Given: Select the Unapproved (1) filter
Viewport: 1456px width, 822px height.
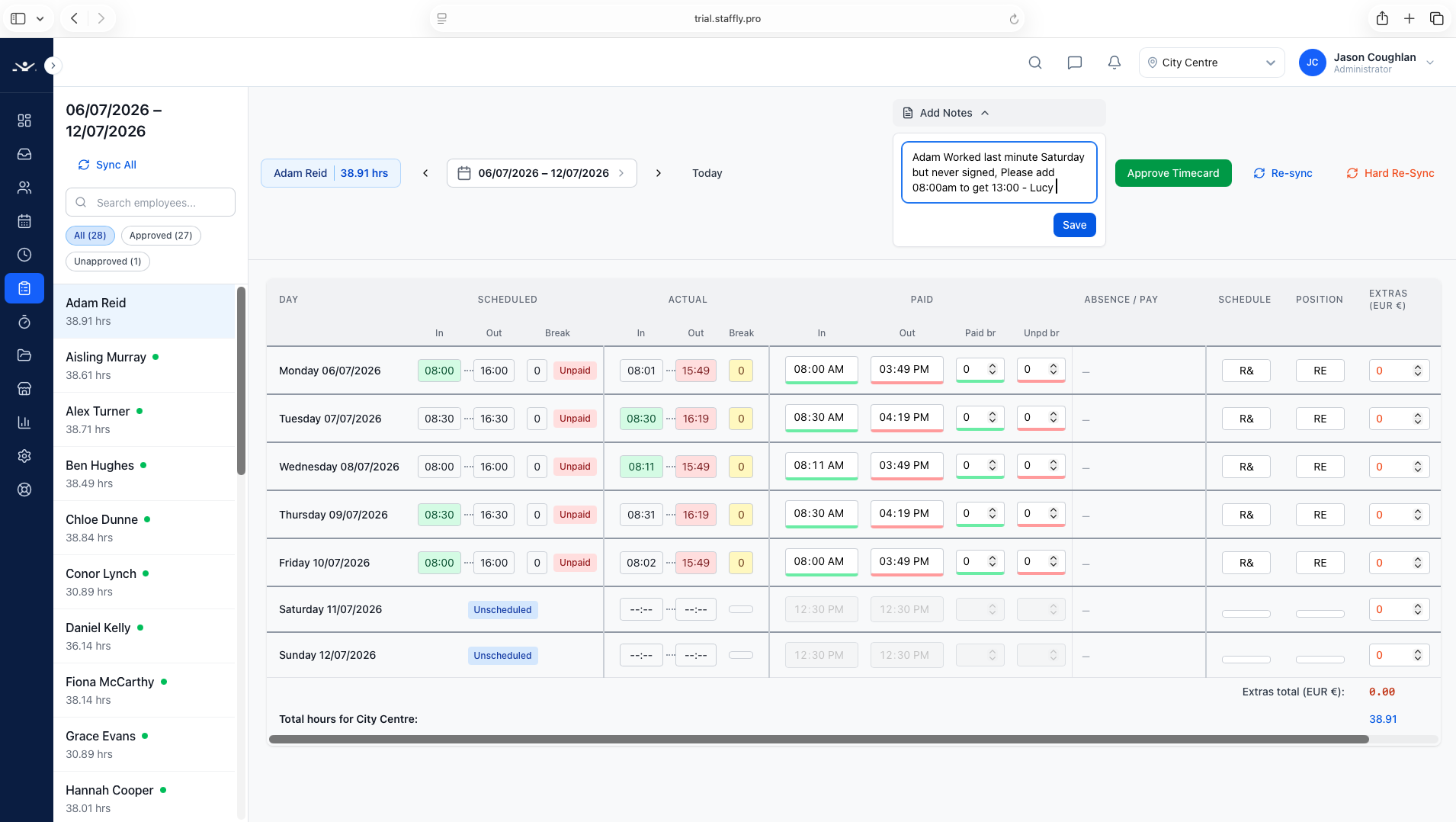Looking at the screenshot, I should point(107,262).
